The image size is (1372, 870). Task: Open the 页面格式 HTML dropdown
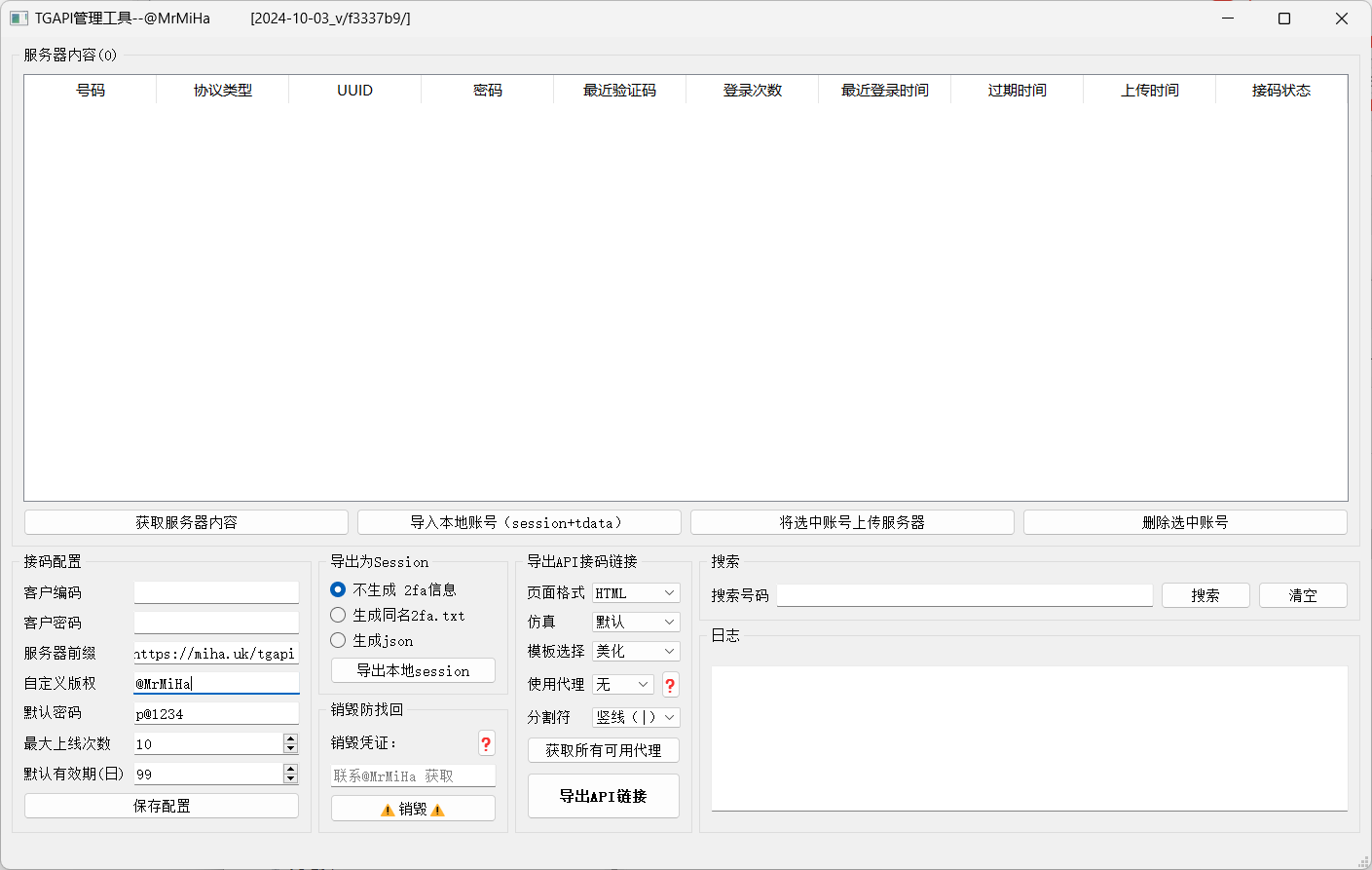click(x=635, y=591)
